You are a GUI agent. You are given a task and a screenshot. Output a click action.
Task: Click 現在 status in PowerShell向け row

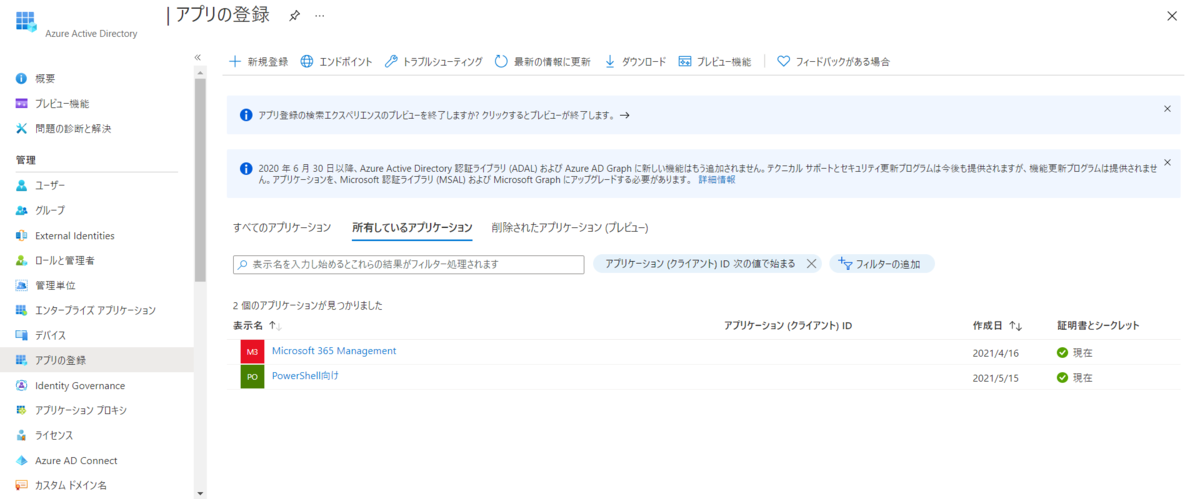(1075, 378)
